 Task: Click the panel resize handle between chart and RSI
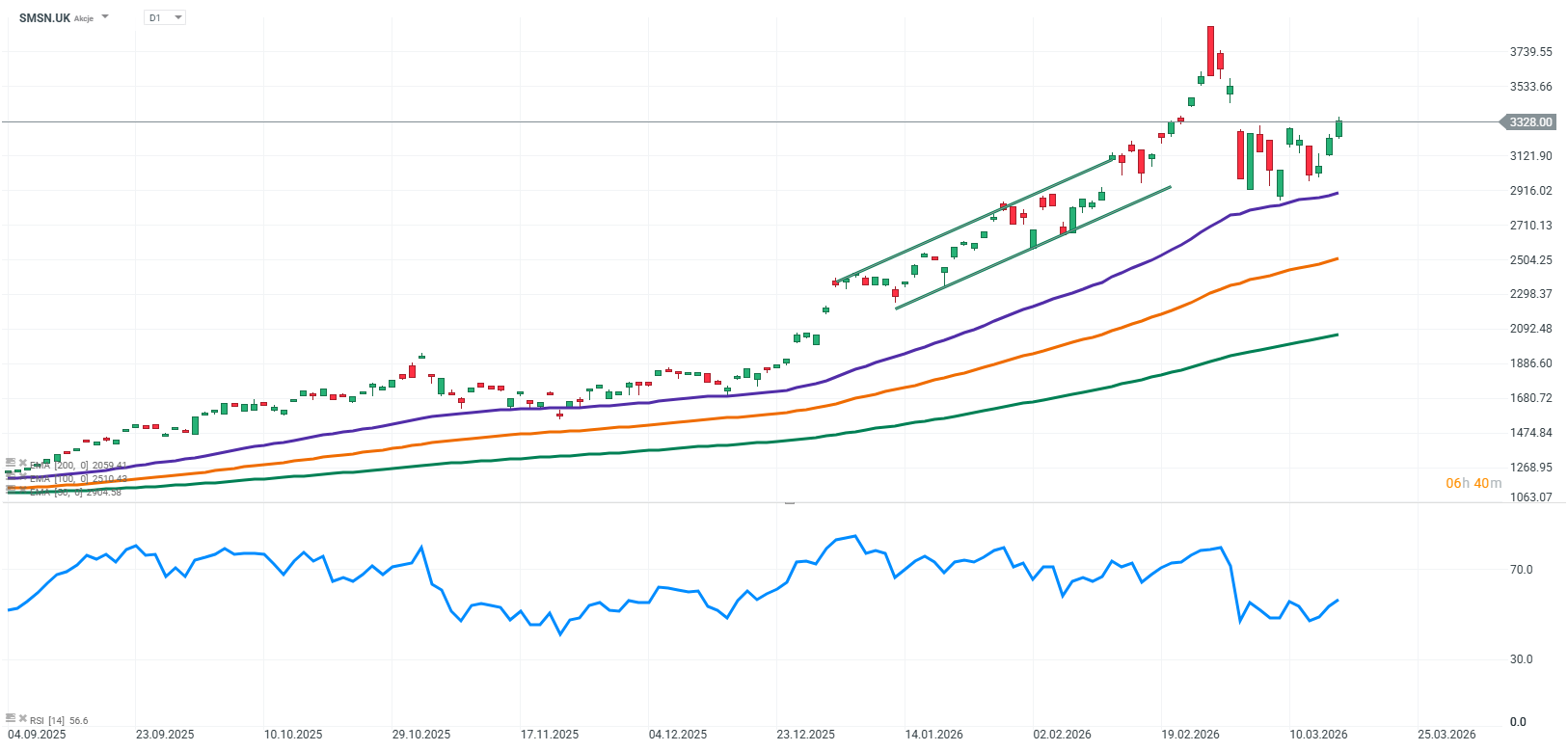790,502
